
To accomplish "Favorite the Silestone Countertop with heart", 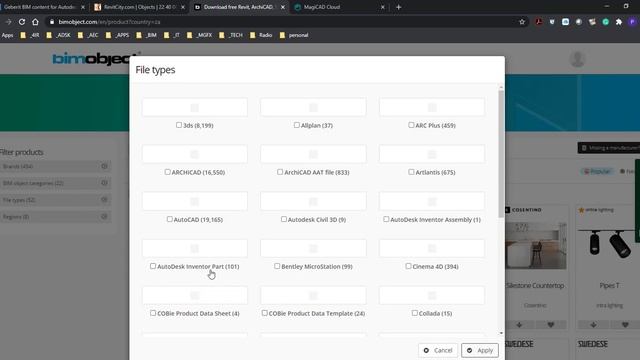I will tap(551, 325).
